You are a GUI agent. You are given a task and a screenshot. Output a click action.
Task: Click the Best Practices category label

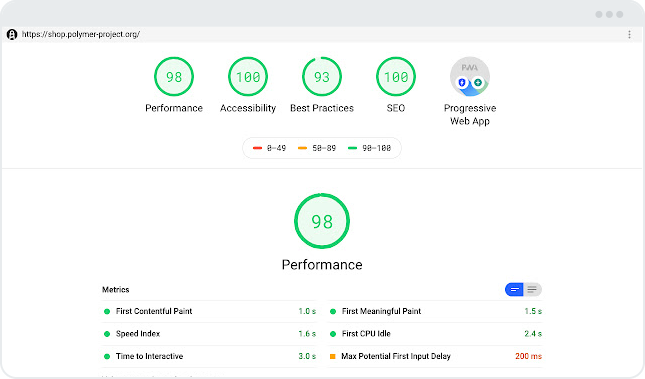point(322,108)
